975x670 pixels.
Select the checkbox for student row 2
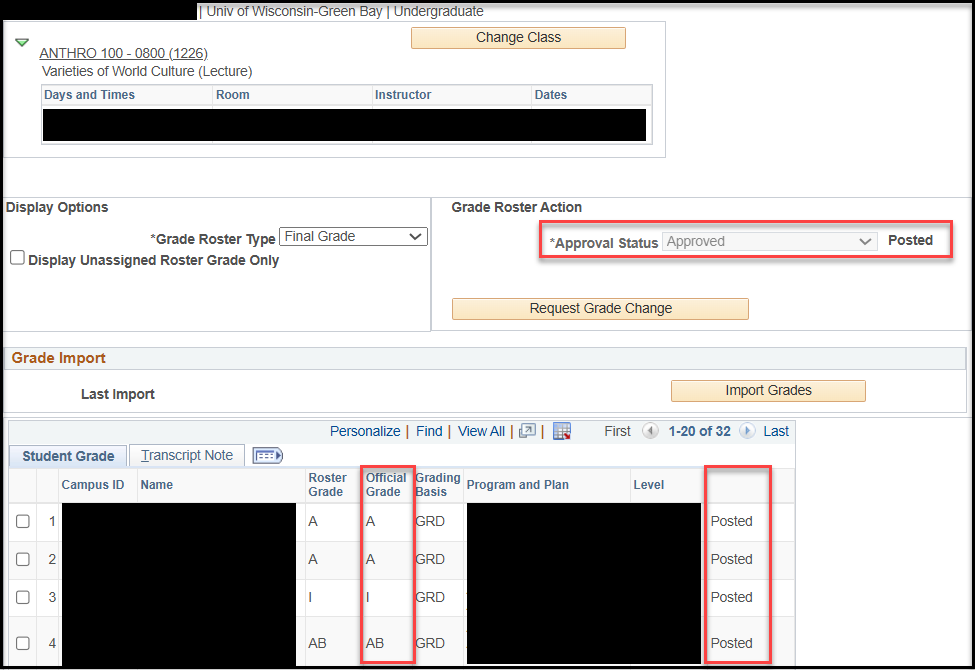(x=23, y=559)
